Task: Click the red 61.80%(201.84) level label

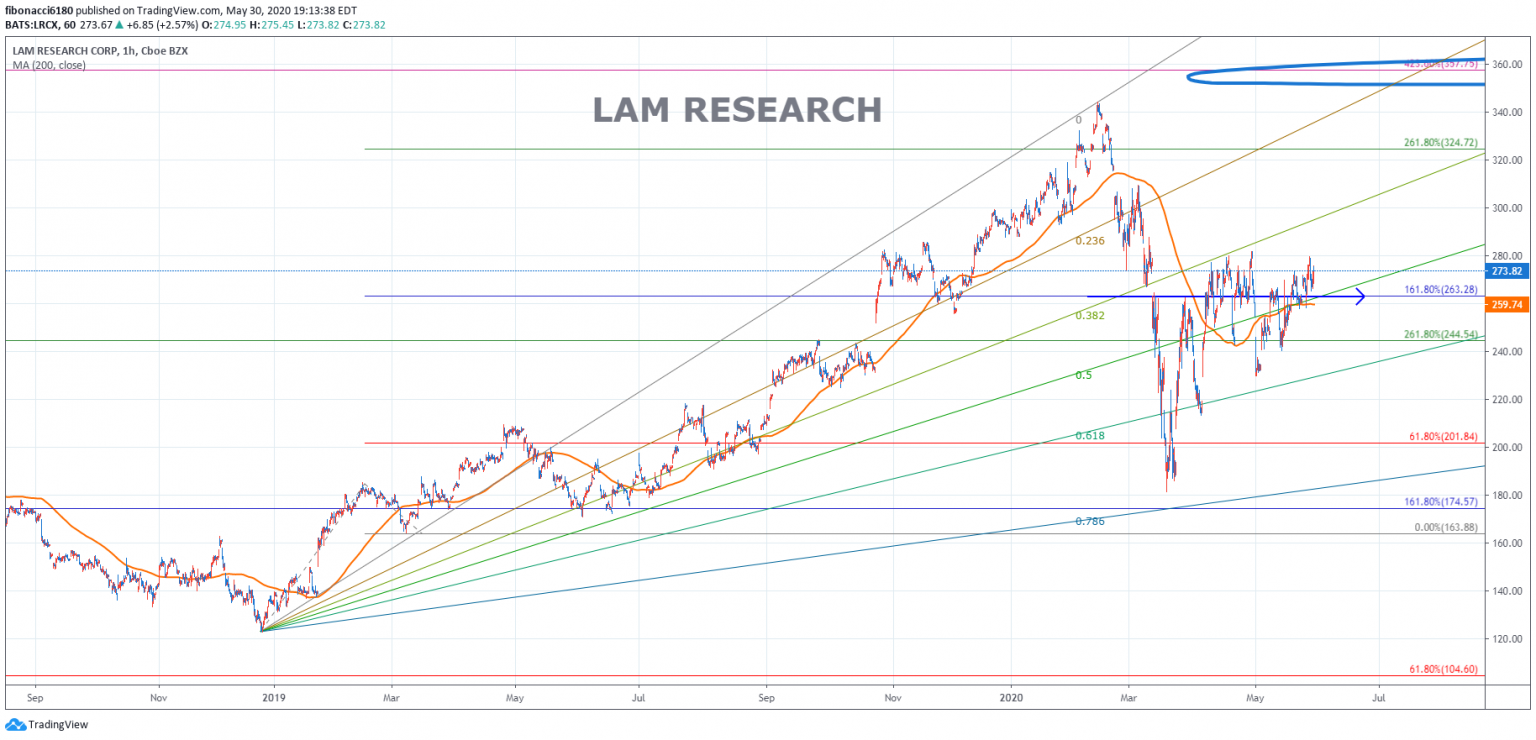Action: click(x=1445, y=436)
